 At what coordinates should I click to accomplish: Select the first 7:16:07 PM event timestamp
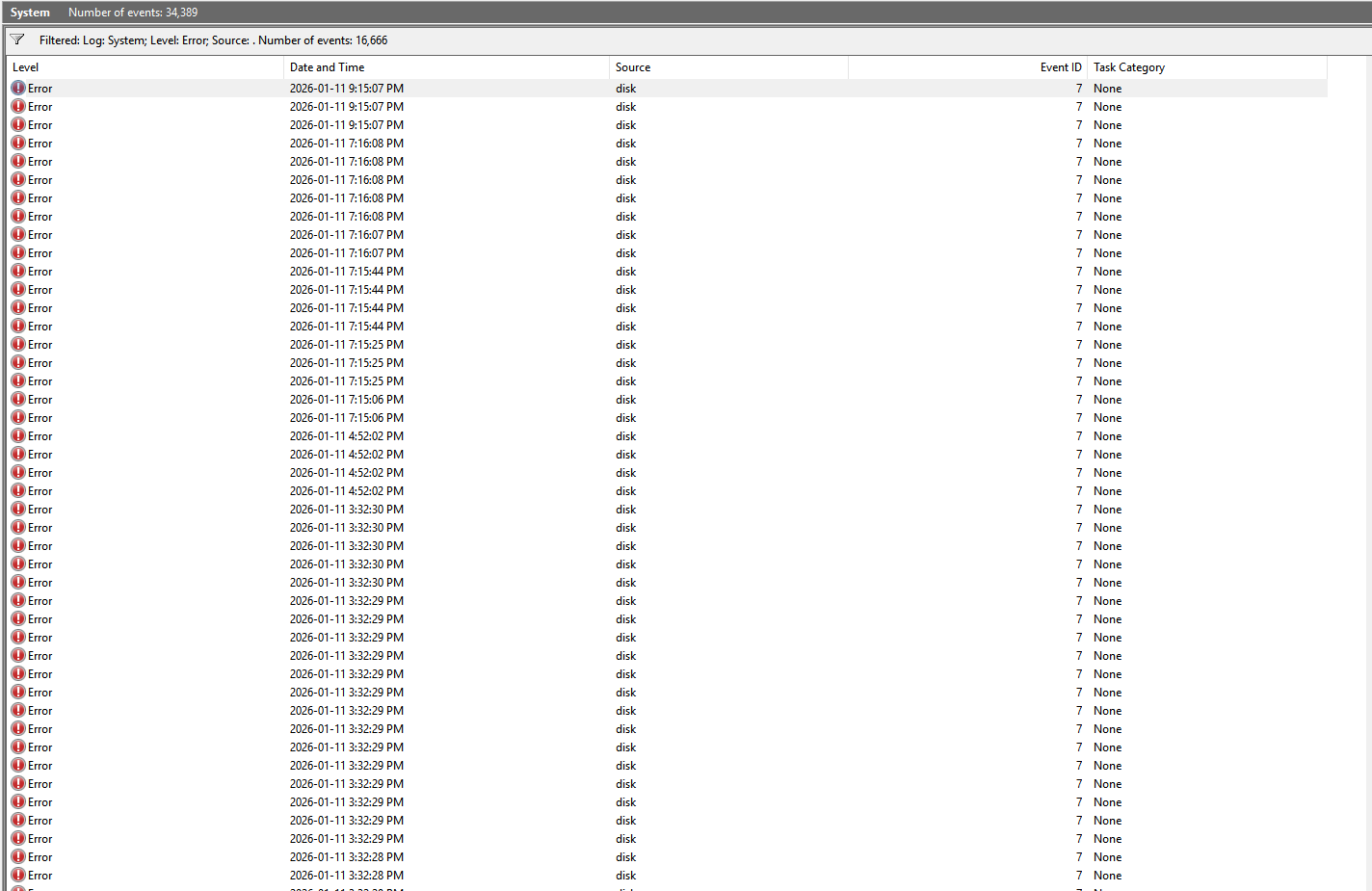point(347,235)
